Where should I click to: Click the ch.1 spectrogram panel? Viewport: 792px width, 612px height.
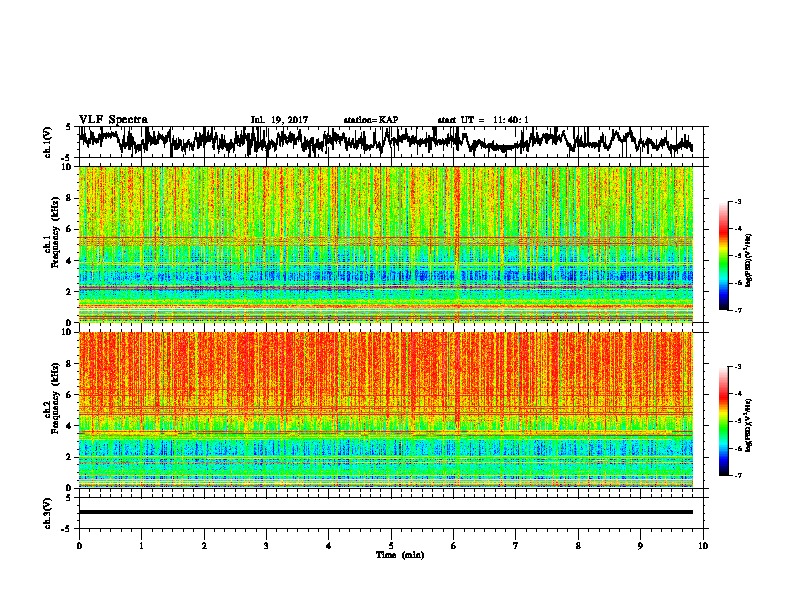(x=386, y=244)
